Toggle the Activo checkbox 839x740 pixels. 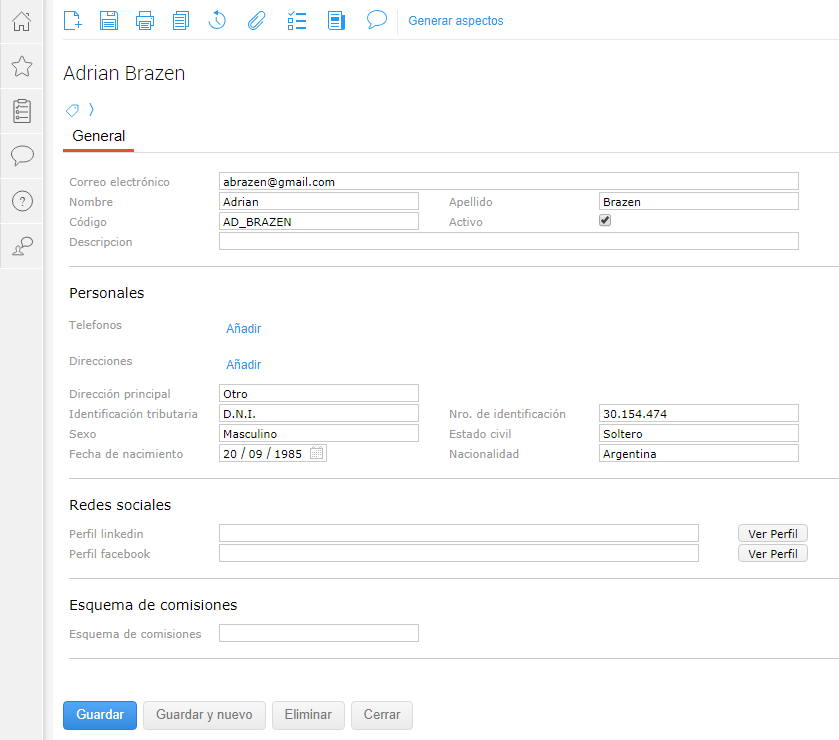pyautogui.click(x=605, y=221)
